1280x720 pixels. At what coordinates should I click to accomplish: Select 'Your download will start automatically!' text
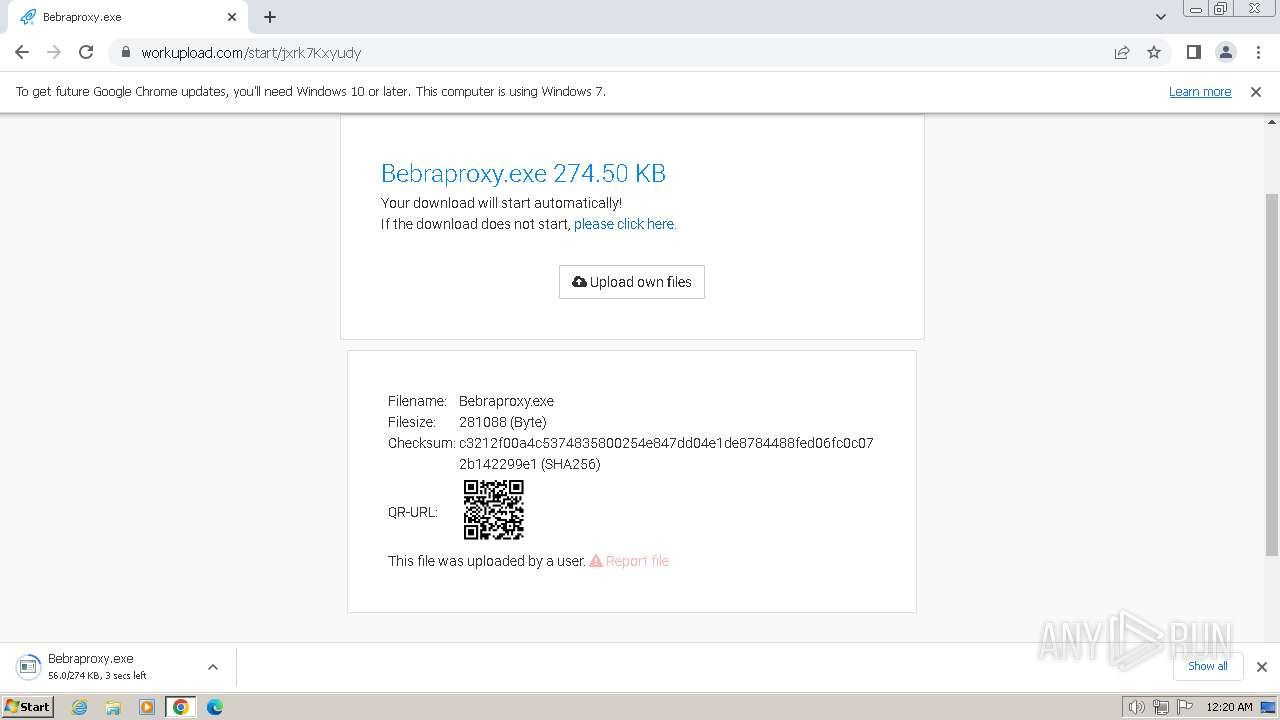(x=501, y=203)
